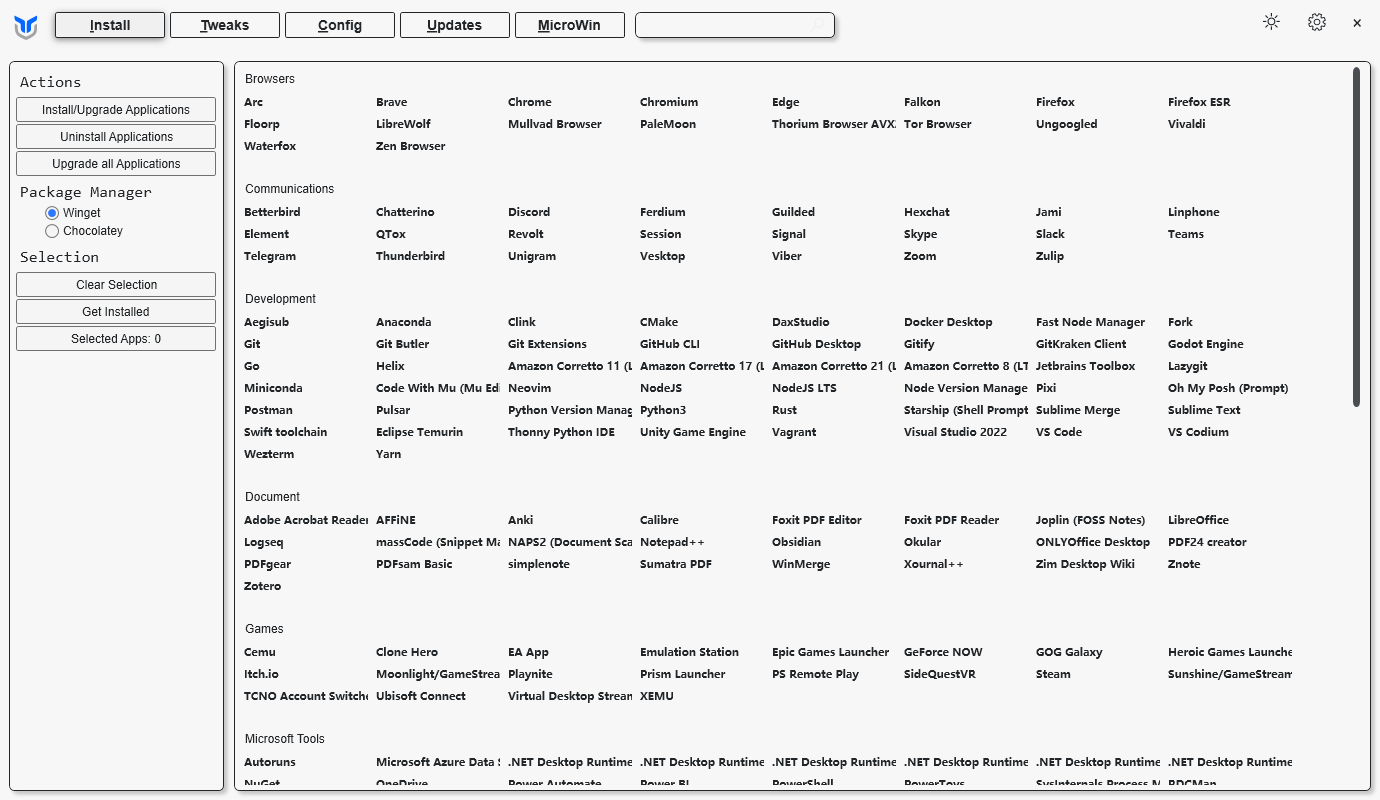Select Sublime Text app
This screenshot has height=800, width=1380.
pos(1204,410)
